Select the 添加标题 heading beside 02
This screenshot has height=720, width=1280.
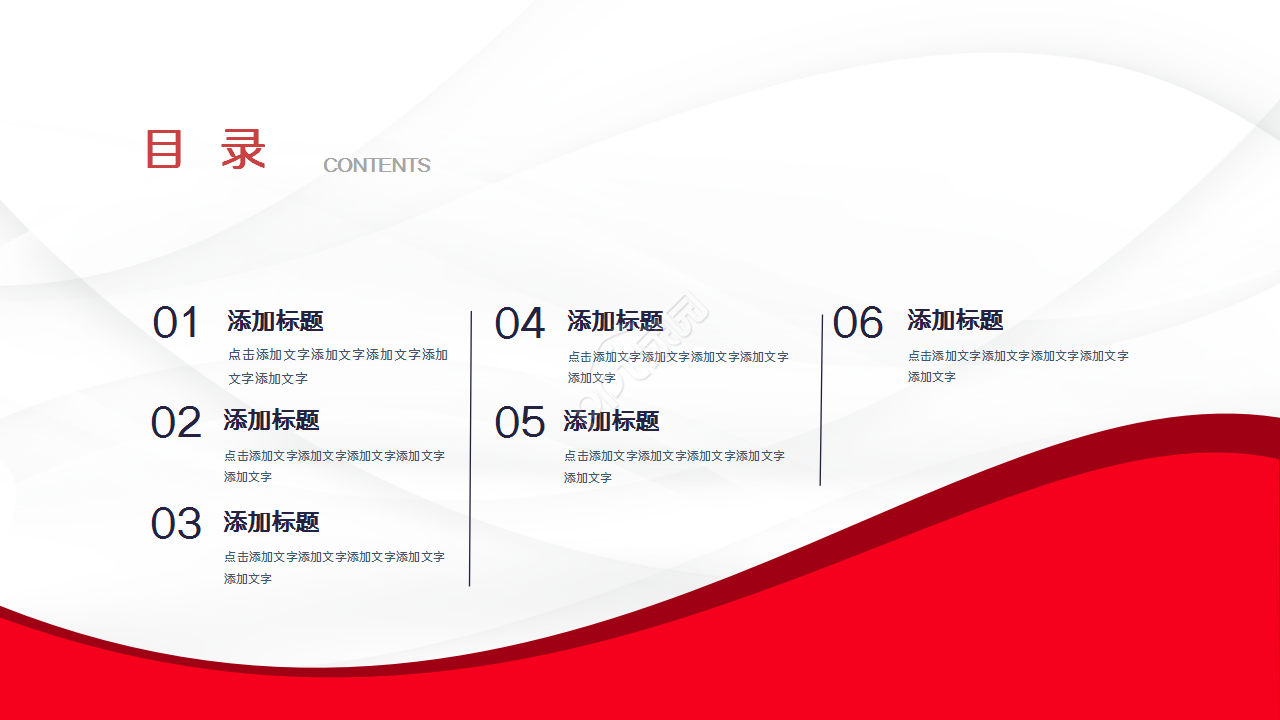[271, 420]
